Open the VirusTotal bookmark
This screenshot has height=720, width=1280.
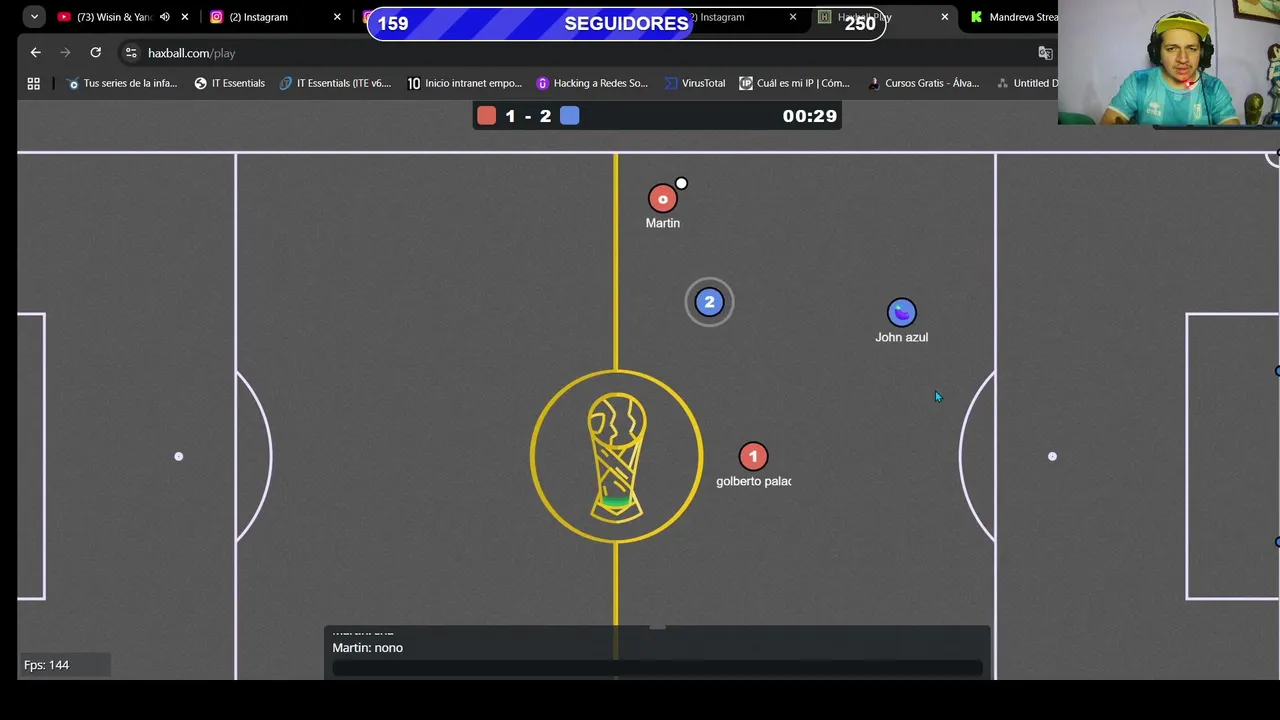coord(695,83)
